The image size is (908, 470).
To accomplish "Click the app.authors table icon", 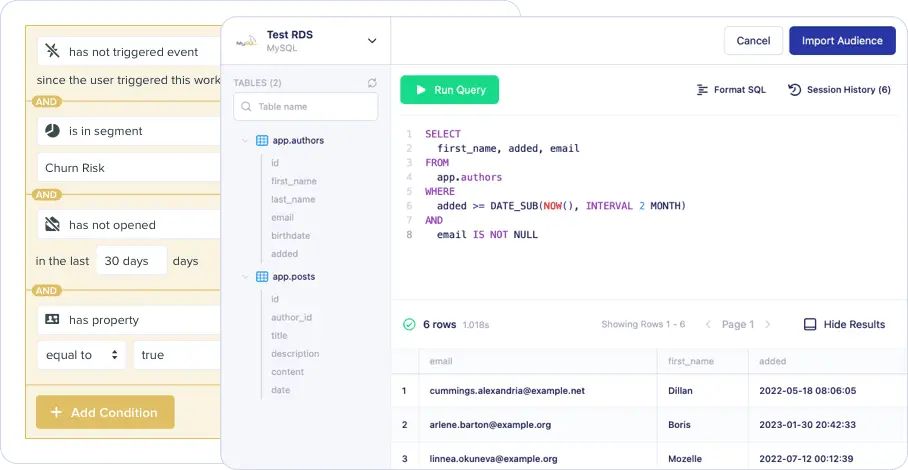I will click(x=262, y=141).
